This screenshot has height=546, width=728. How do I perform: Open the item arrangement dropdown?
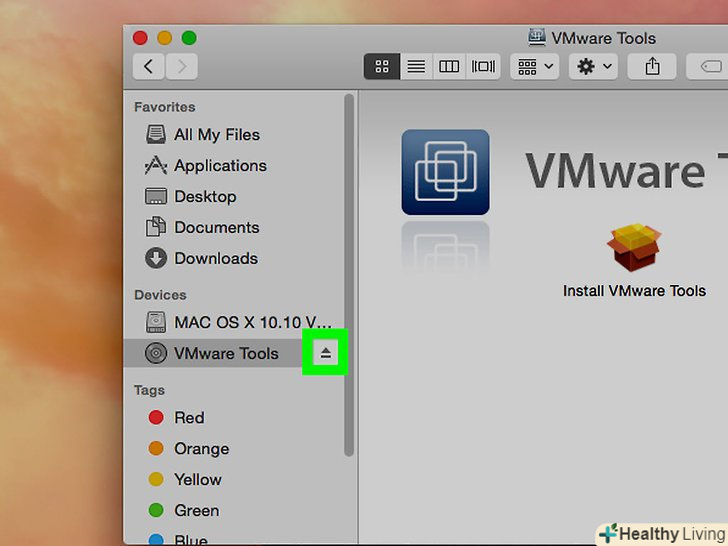[x=535, y=66]
